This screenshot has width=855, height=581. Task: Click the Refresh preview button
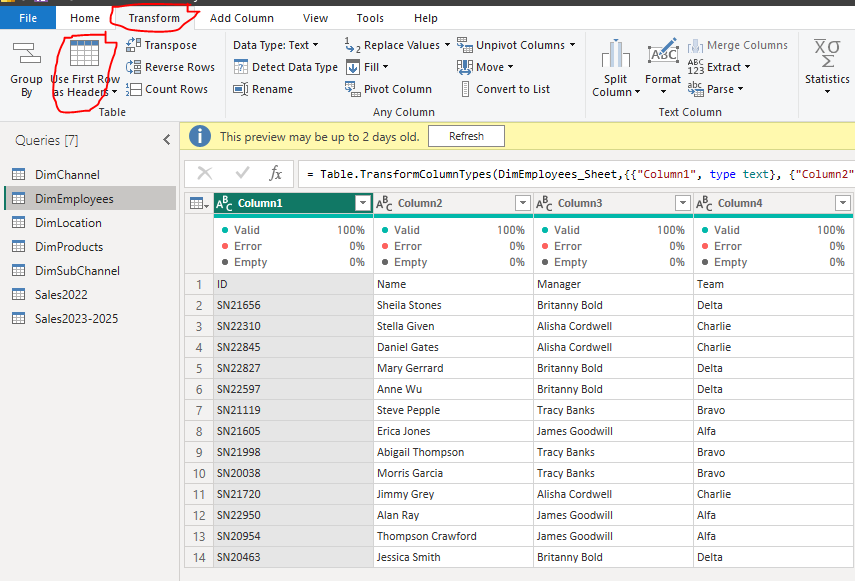466,136
